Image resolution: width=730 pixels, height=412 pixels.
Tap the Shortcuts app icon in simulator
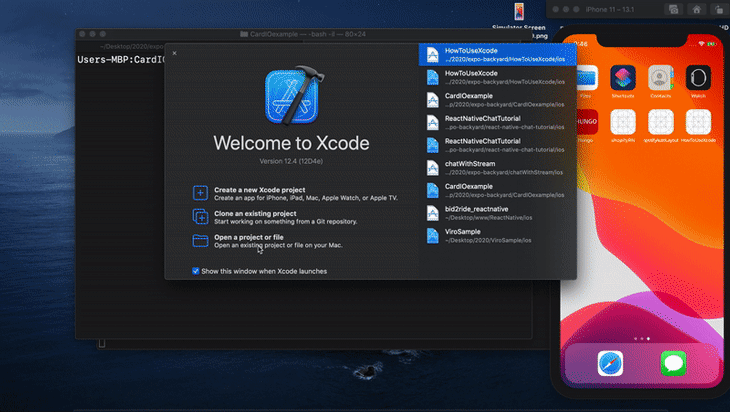(x=622, y=79)
